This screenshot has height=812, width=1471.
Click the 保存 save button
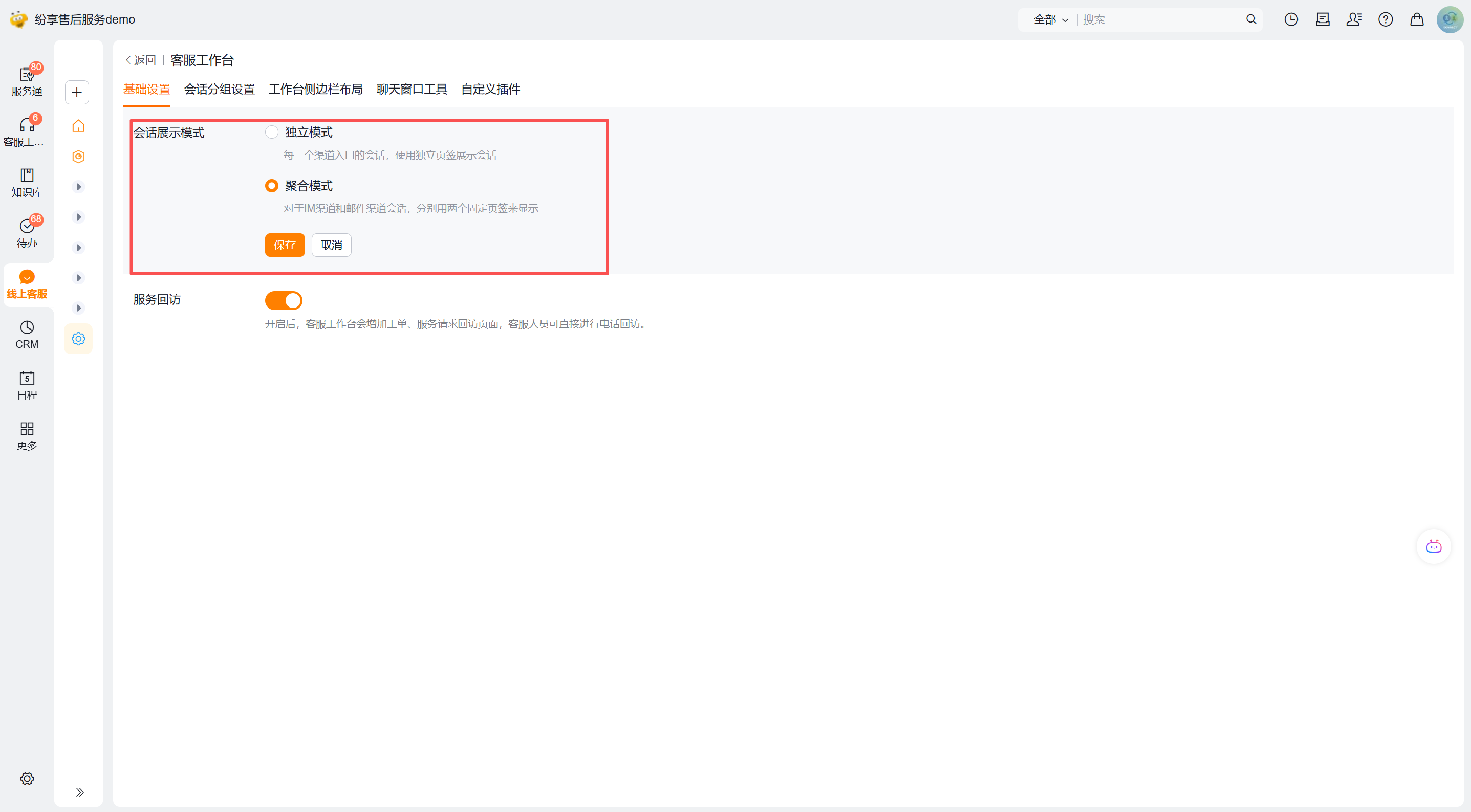tap(285, 245)
